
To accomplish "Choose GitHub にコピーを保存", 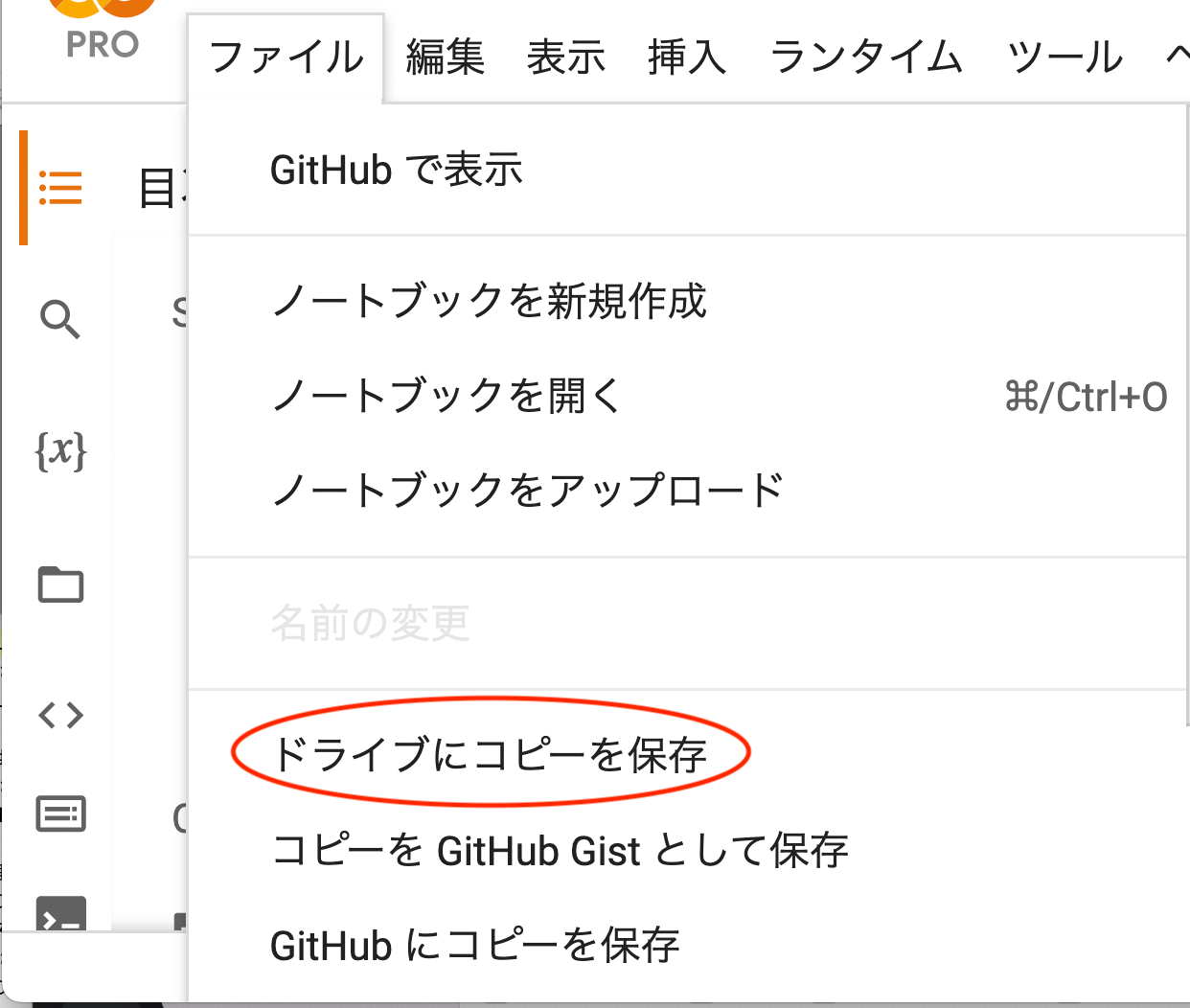I will 689,946.
